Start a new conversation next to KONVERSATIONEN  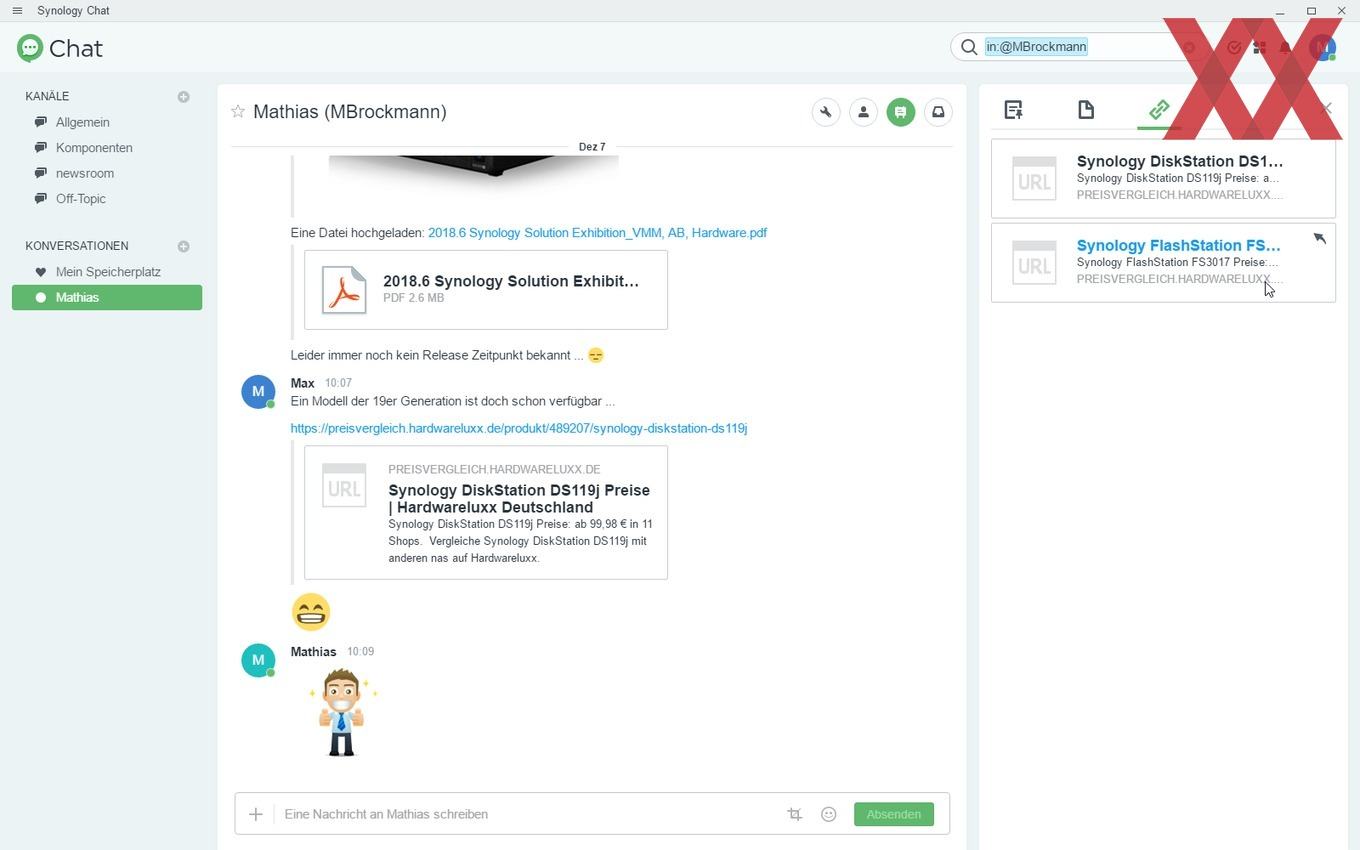pos(183,246)
